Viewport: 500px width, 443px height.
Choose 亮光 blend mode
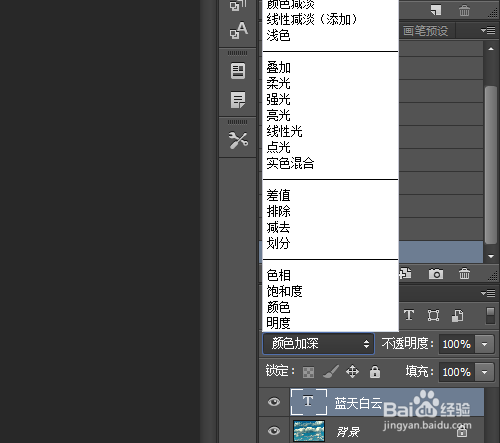[279, 115]
